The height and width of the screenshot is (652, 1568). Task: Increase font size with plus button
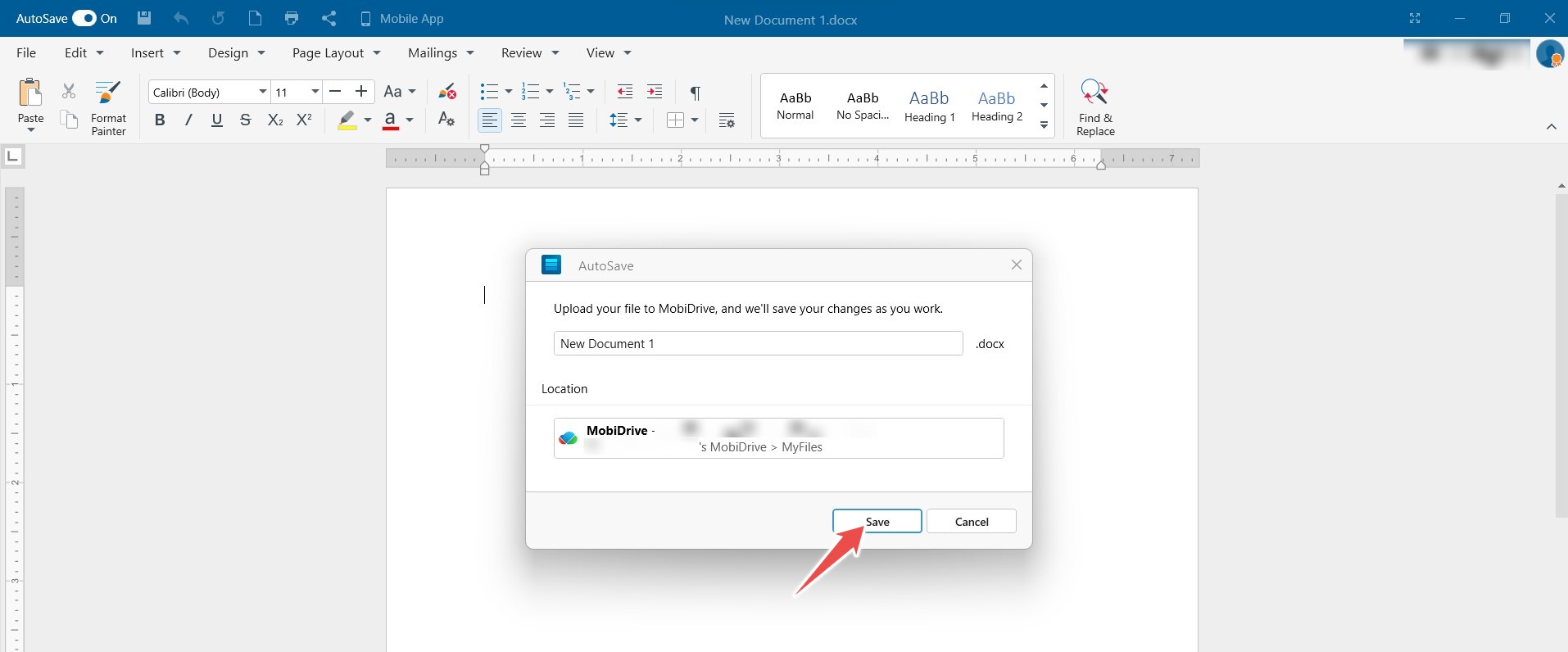360,92
